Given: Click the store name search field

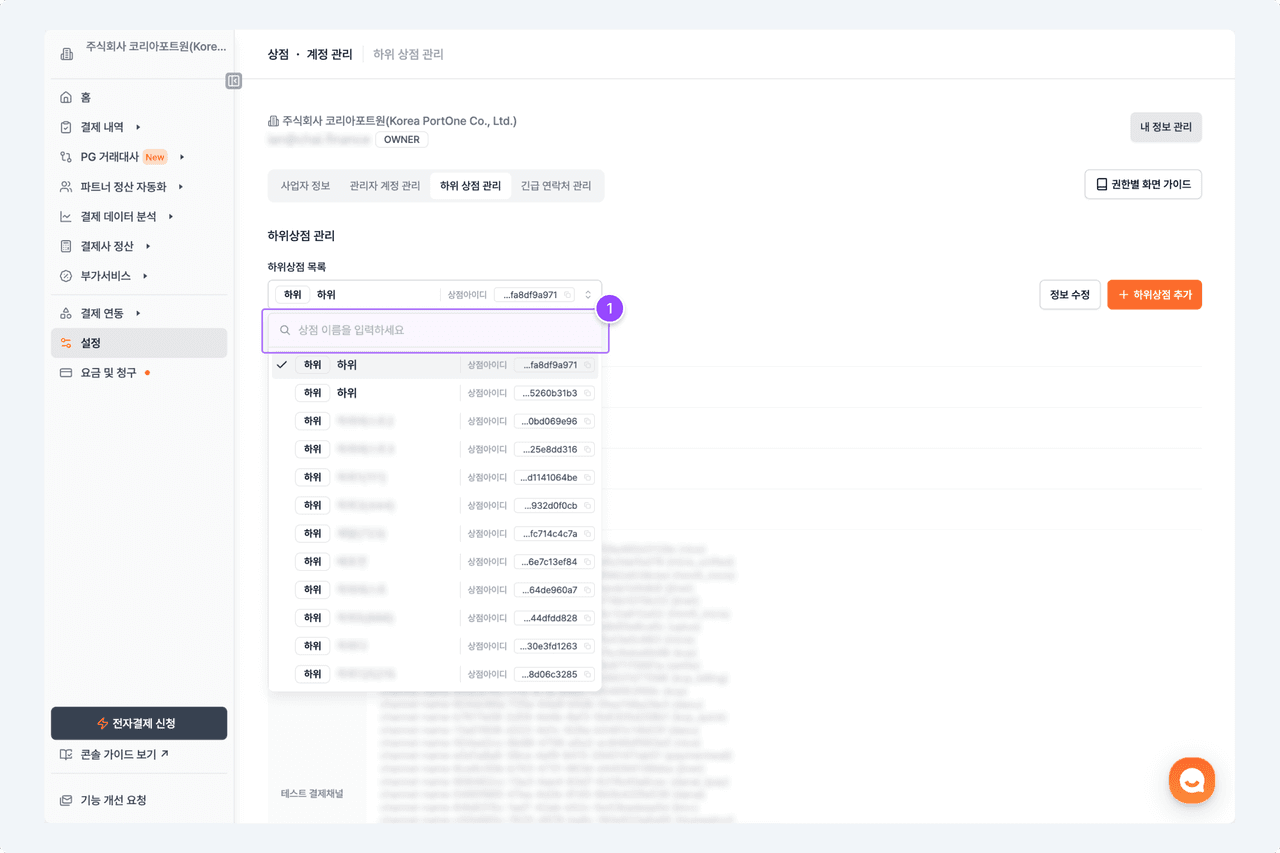Looking at the screenshot, I should 440,330.
